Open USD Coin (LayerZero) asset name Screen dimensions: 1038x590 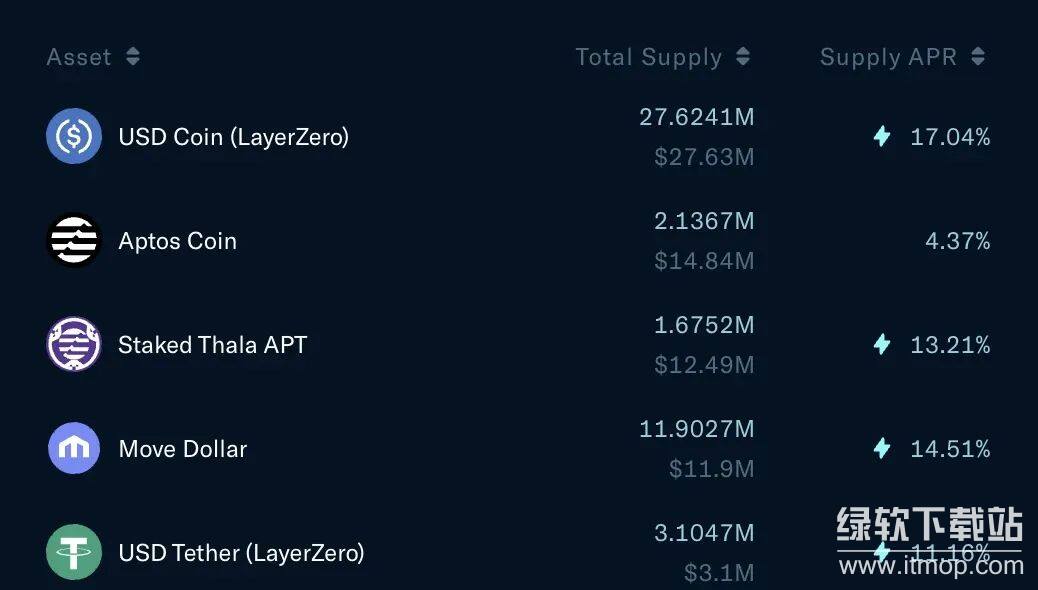point(234,137)
